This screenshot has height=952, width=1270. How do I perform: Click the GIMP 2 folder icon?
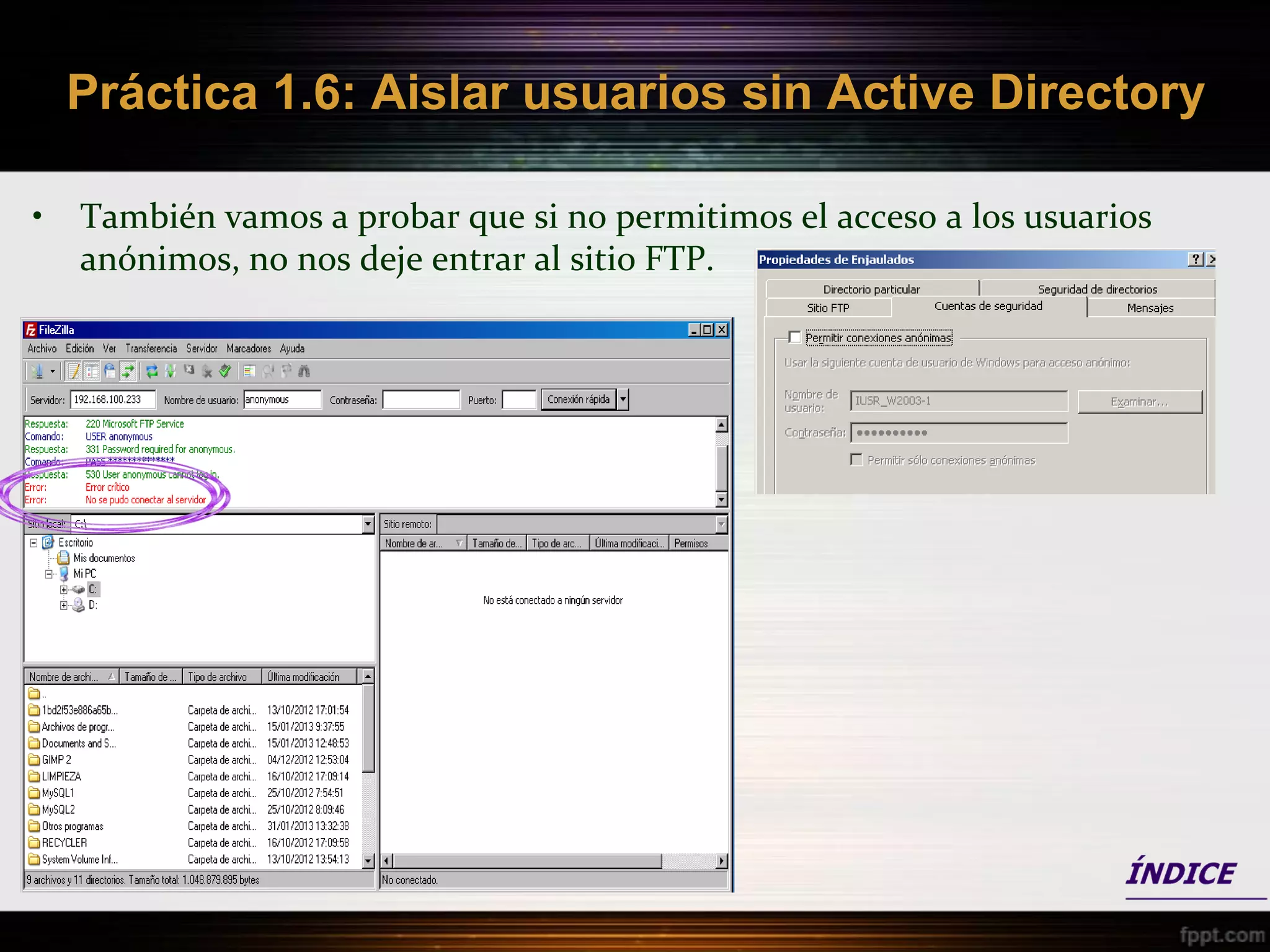(x=34, y=760)
